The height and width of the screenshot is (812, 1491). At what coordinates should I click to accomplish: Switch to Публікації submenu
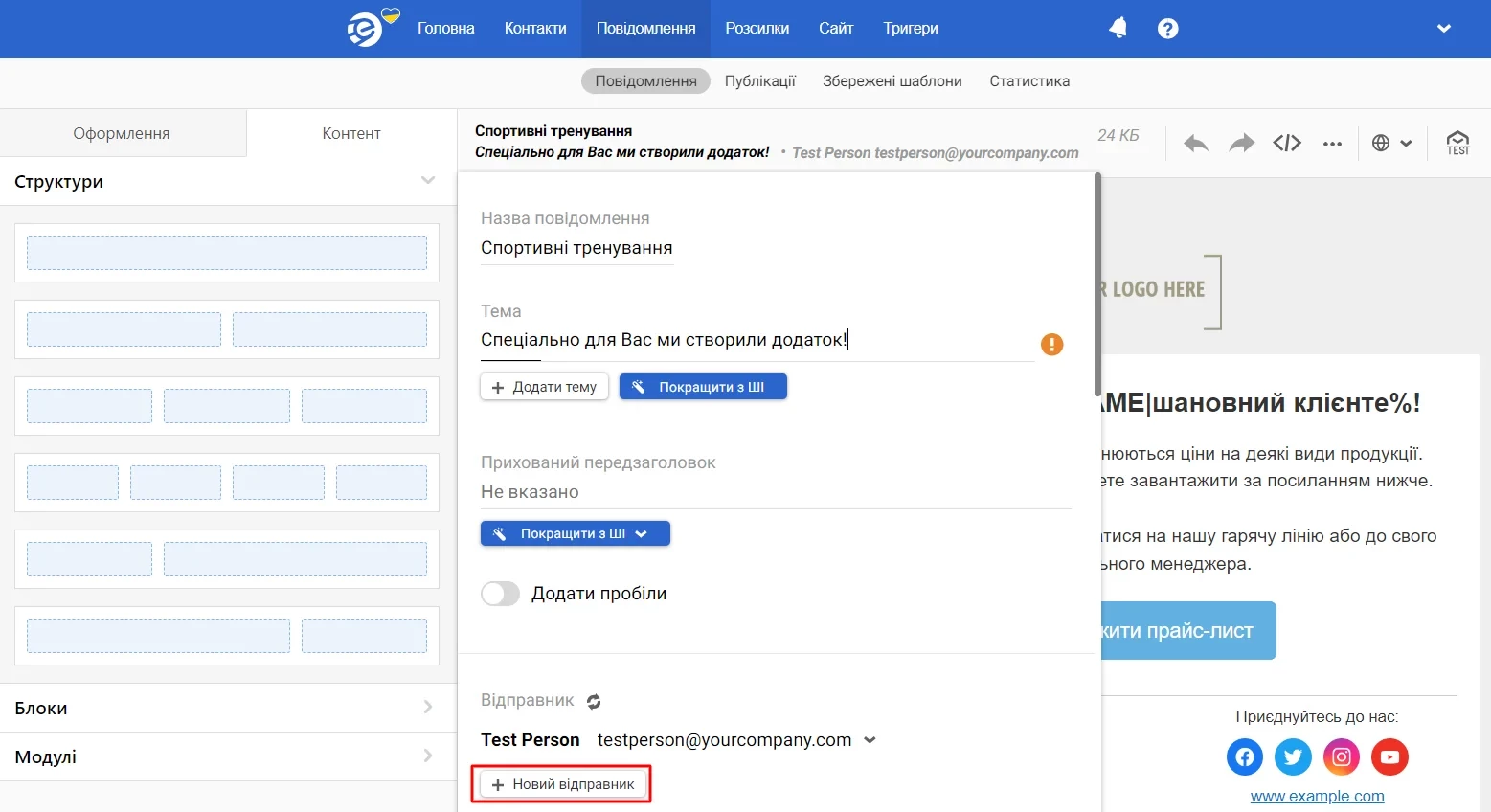(760, 81)
